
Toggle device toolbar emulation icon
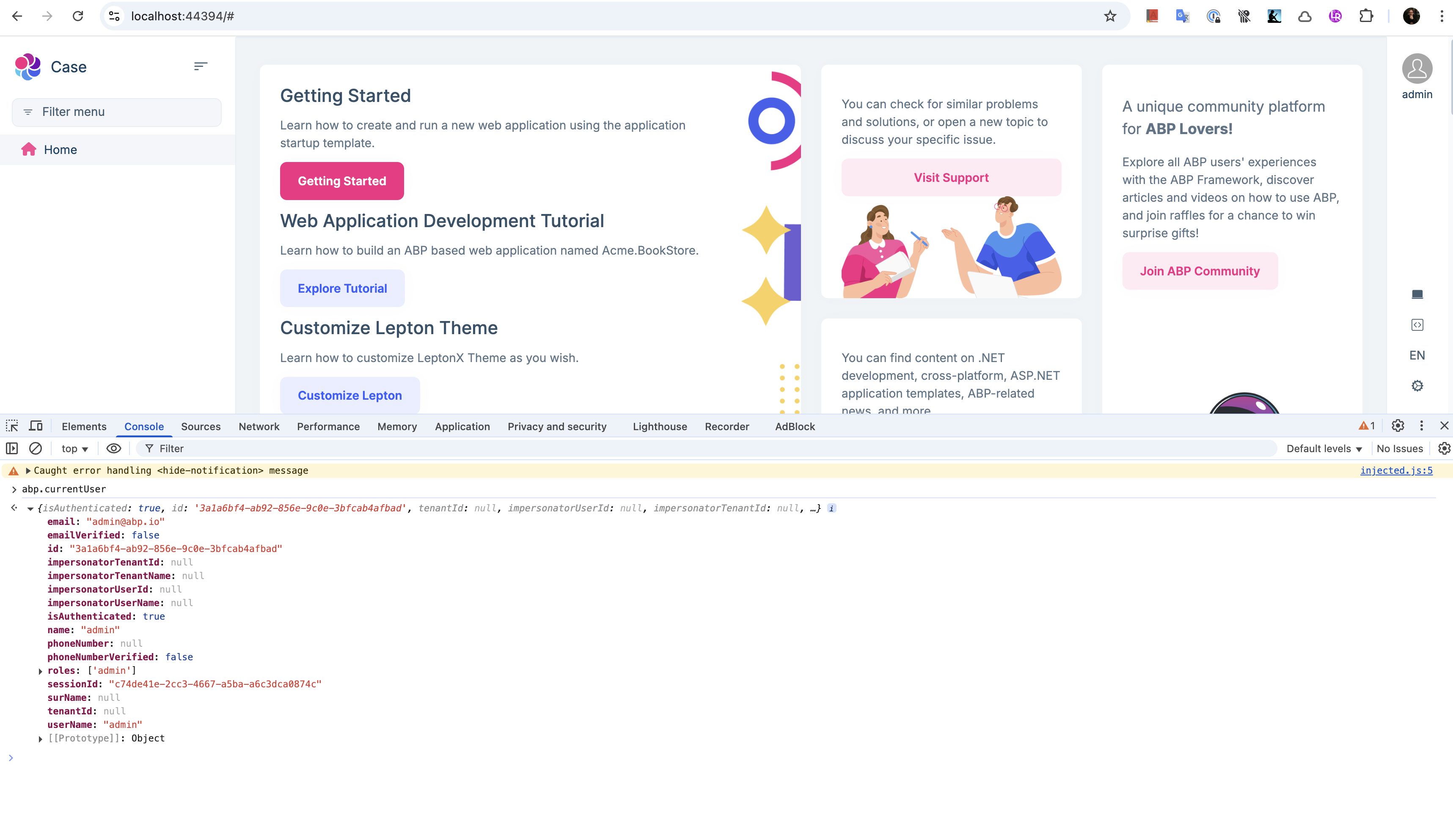pos(36,426)
